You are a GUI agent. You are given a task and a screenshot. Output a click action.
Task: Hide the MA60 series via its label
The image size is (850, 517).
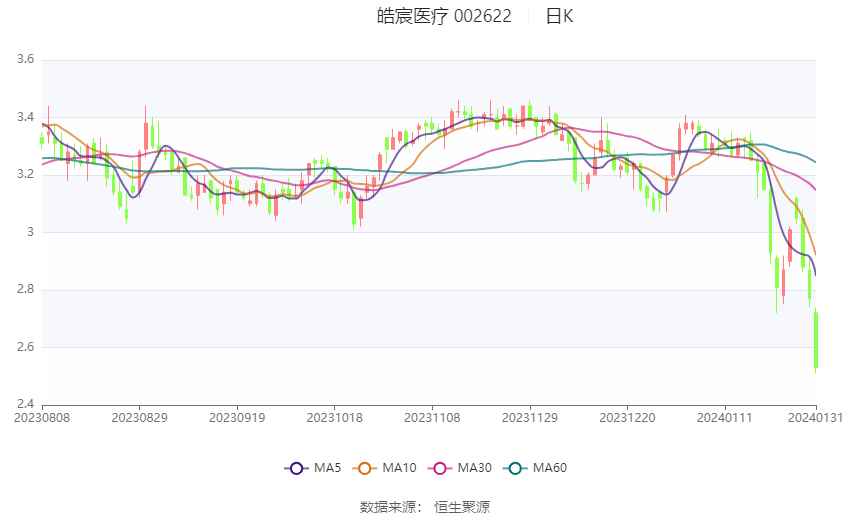[x=550, y=468]
